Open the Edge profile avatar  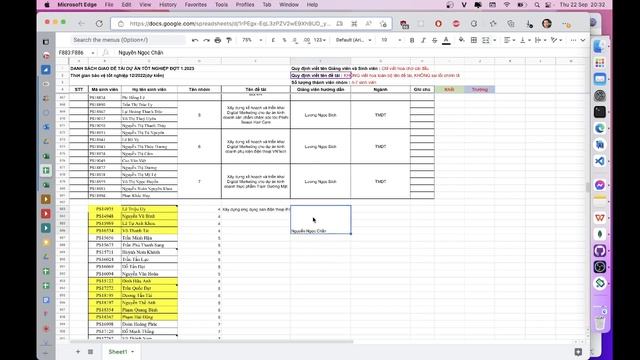[x=547, y=24]
